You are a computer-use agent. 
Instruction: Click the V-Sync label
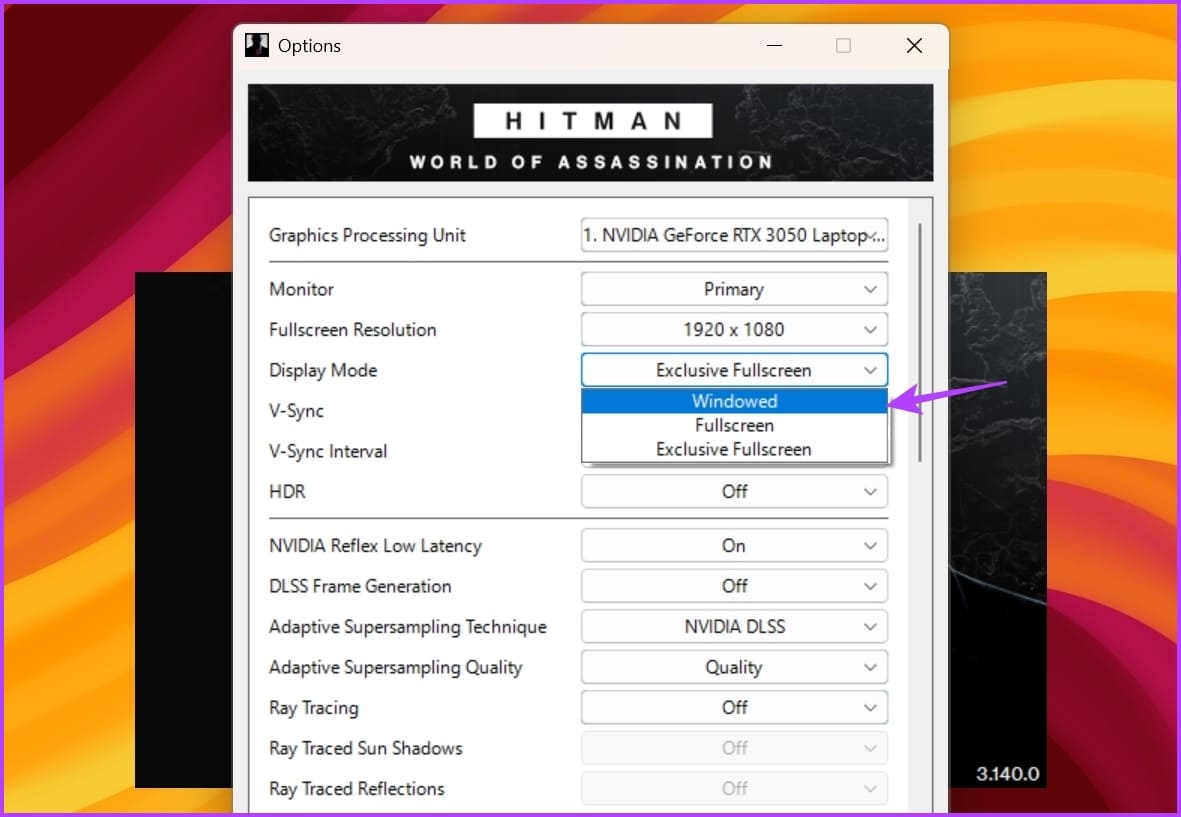296,411
